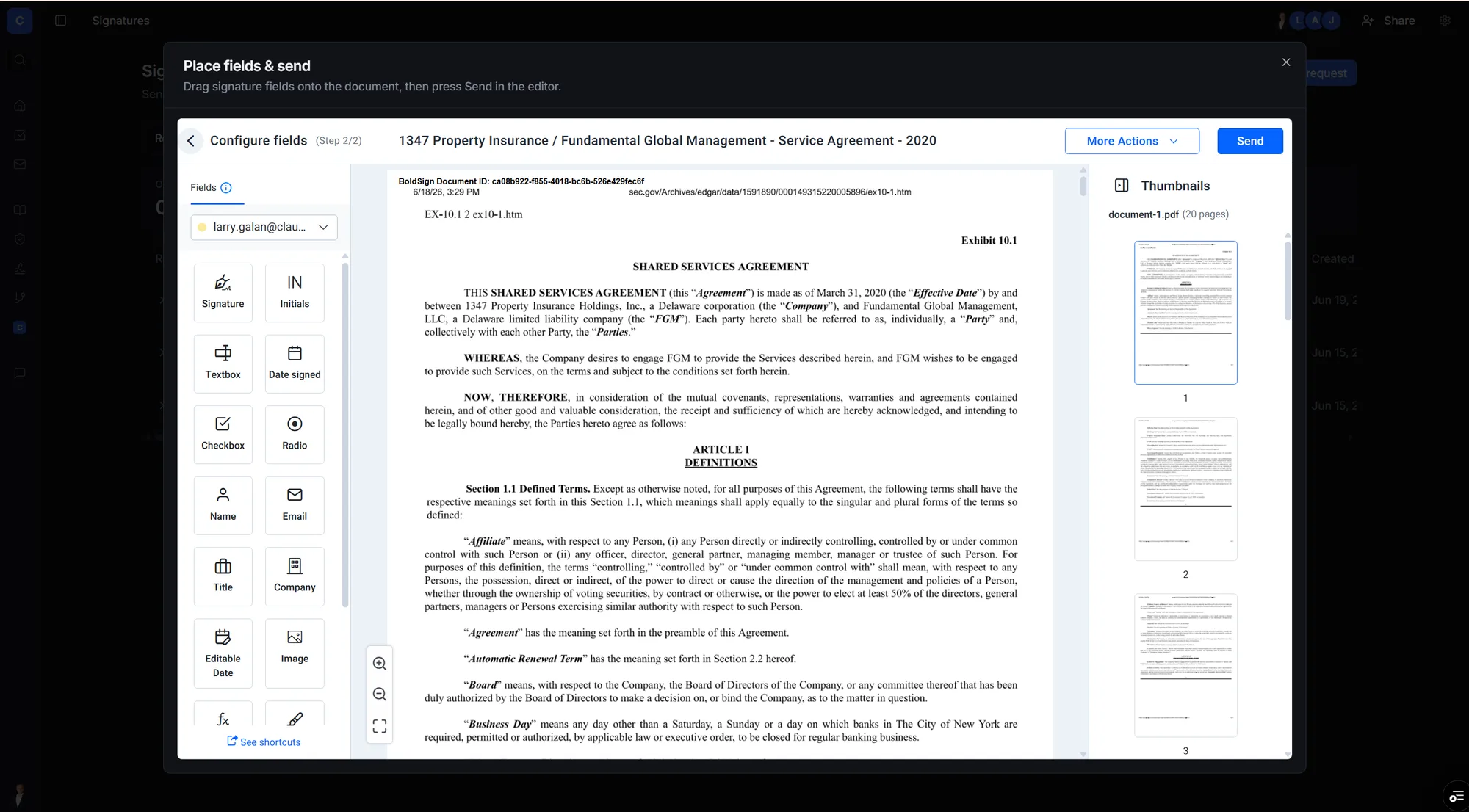Close the Place fields & send dialog
Viewport: 1469px width, 812px height.
(x=1286, y=62)
